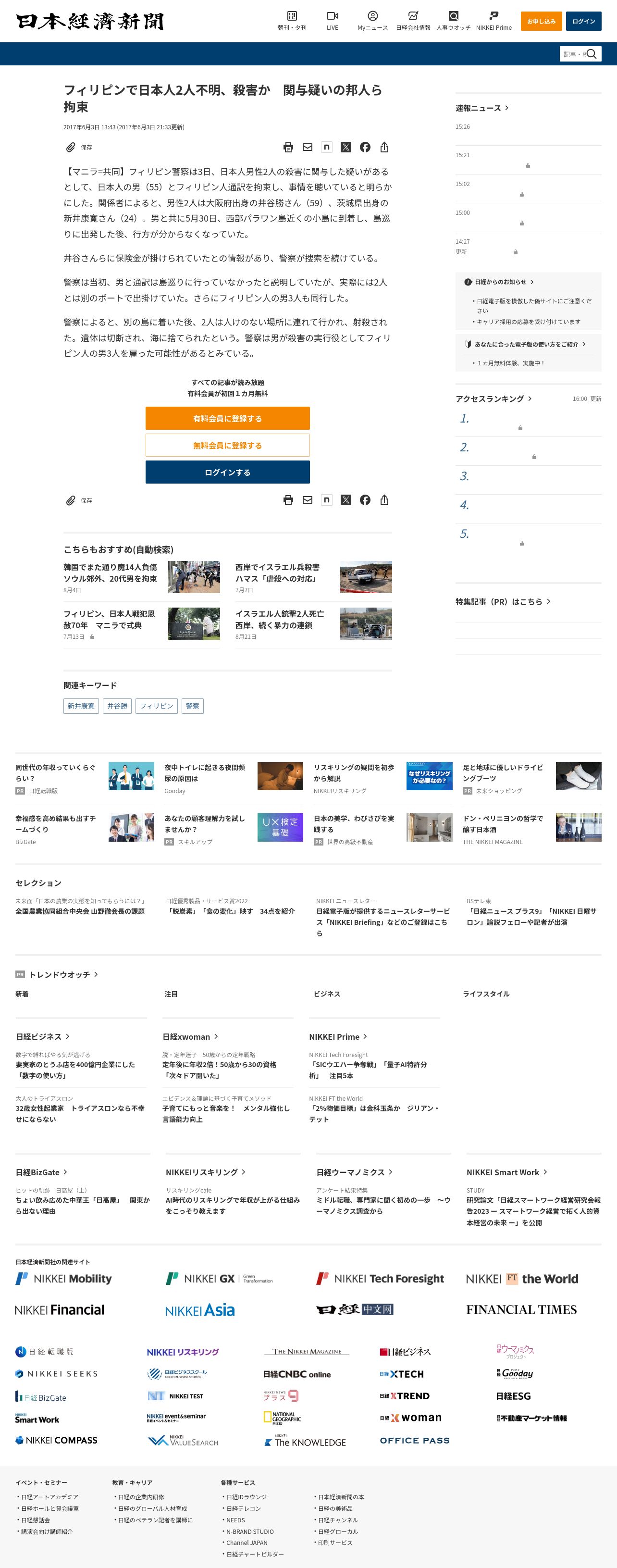Save article with top paperclip 保存 icon

(79, 147)
